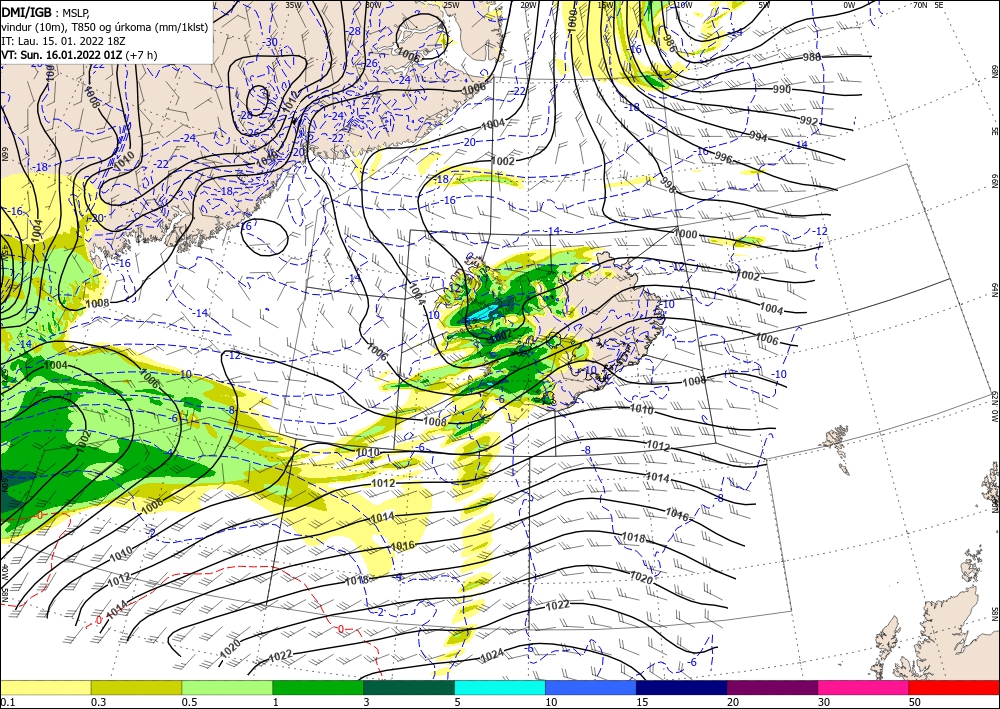Click the light green 0.5–1 legend band
Screen dimensions: 1000x709
tap(227, 687)
